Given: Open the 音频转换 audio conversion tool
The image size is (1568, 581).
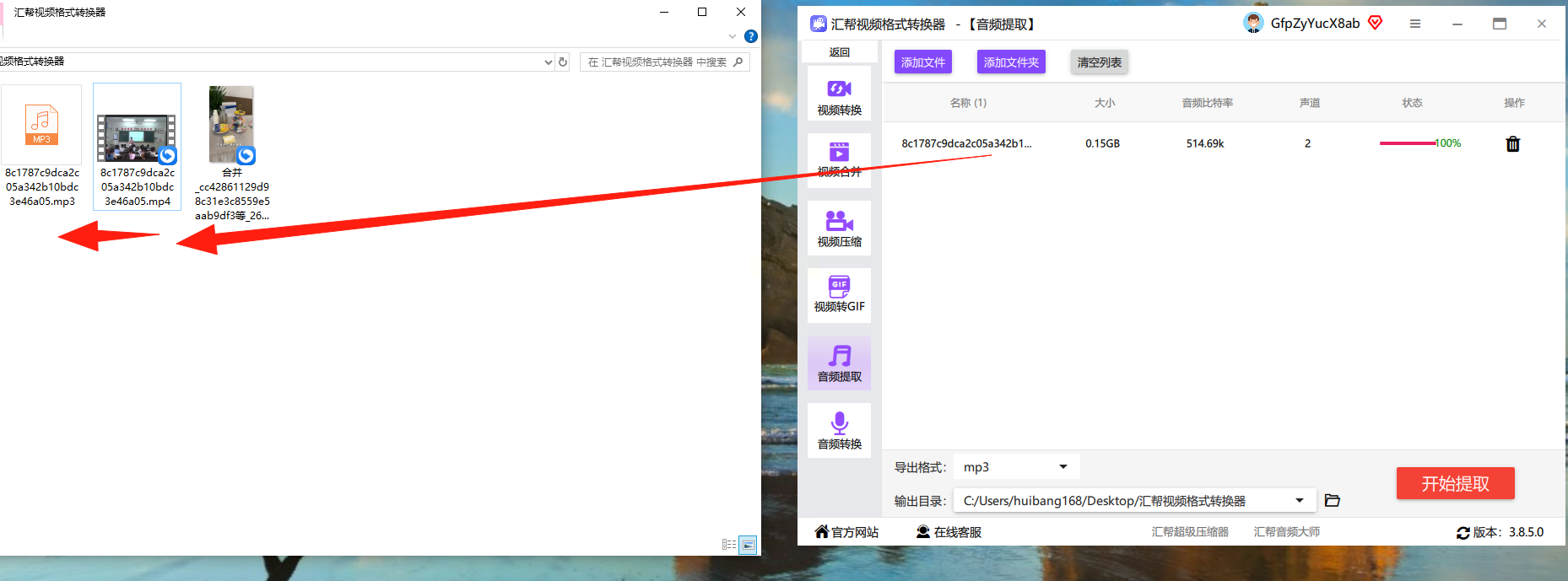Looking at the screenshot, I should pos(839,431).
